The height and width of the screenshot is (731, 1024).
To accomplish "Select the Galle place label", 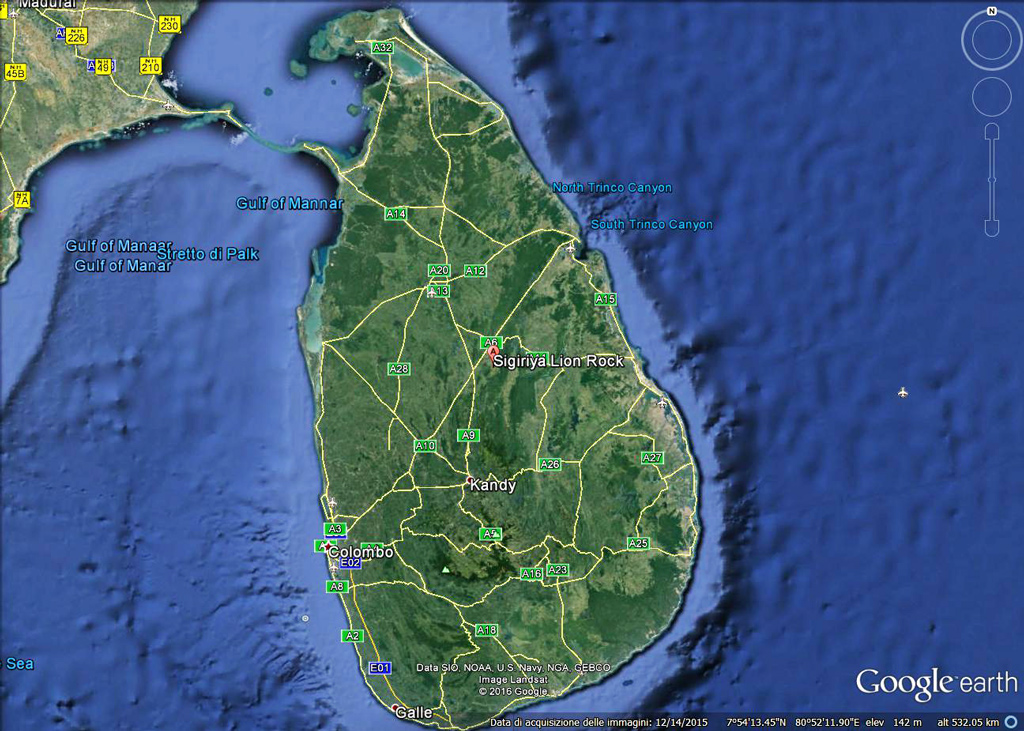I will click(414, 713).
